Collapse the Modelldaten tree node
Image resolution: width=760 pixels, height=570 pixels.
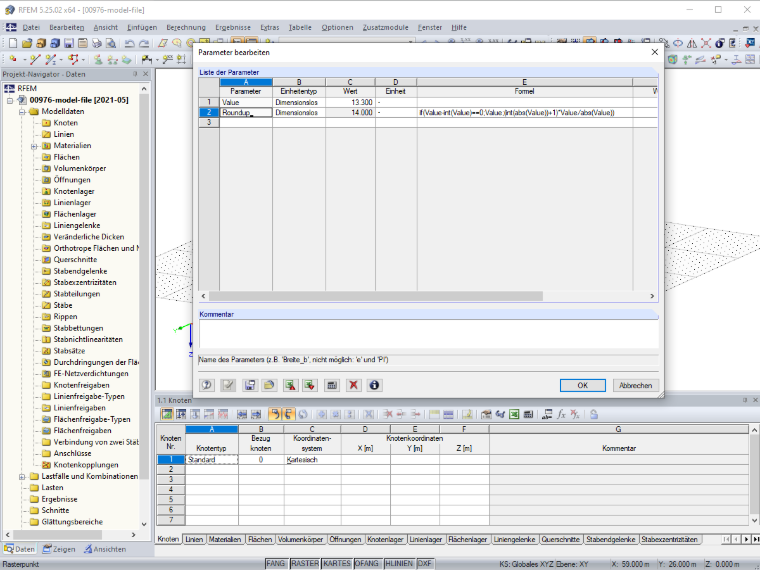pos(22,111)
